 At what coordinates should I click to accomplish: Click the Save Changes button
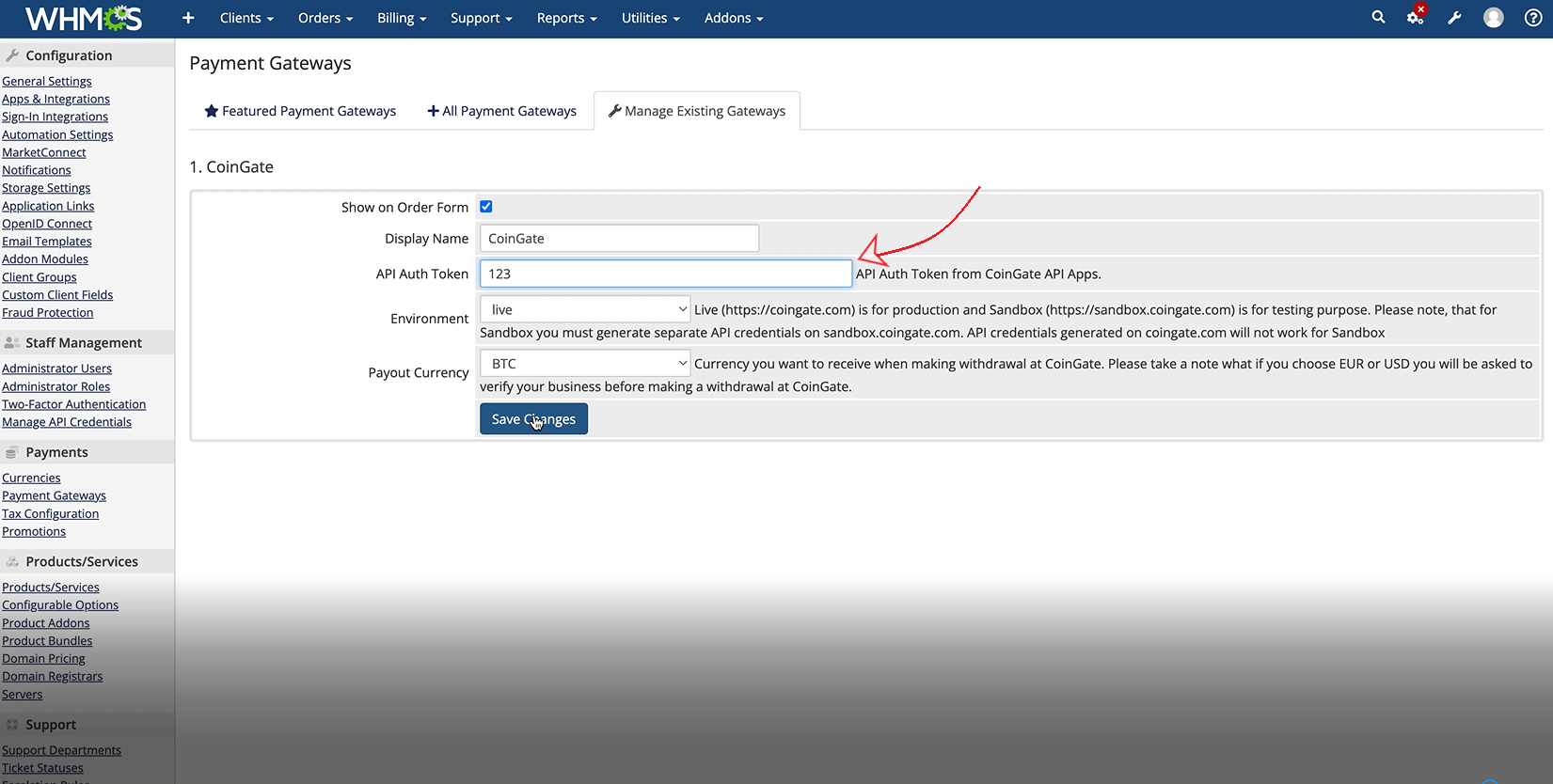(x=533, y=419)
